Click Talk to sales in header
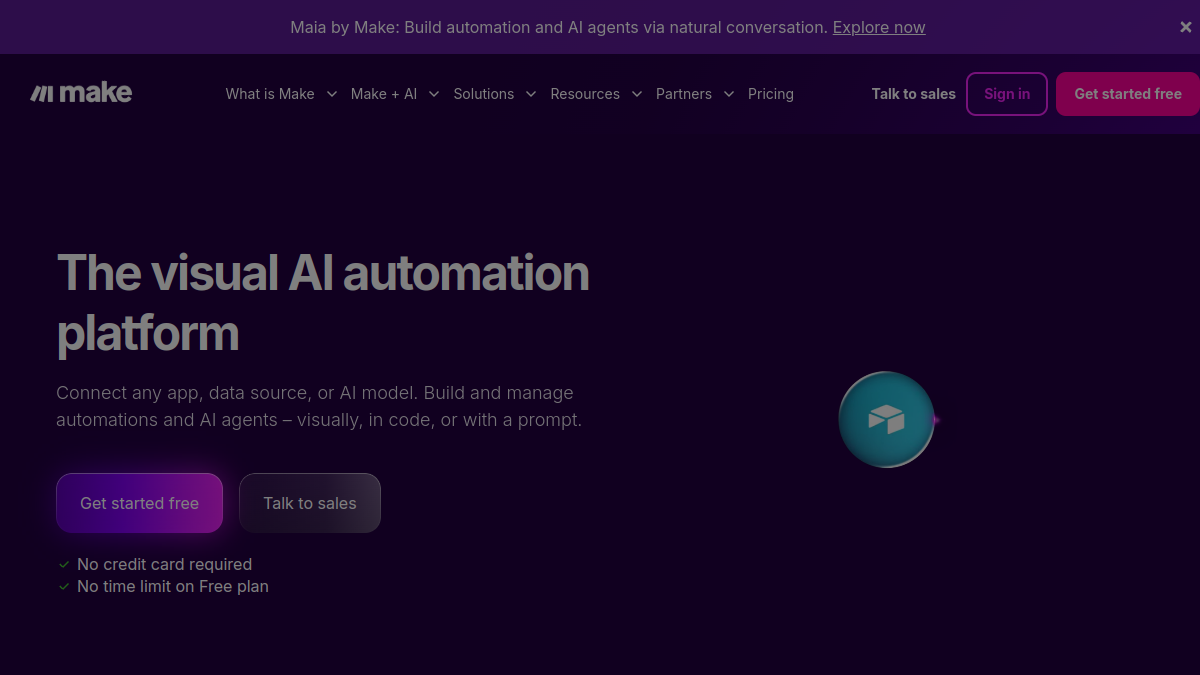 [914, 94]
